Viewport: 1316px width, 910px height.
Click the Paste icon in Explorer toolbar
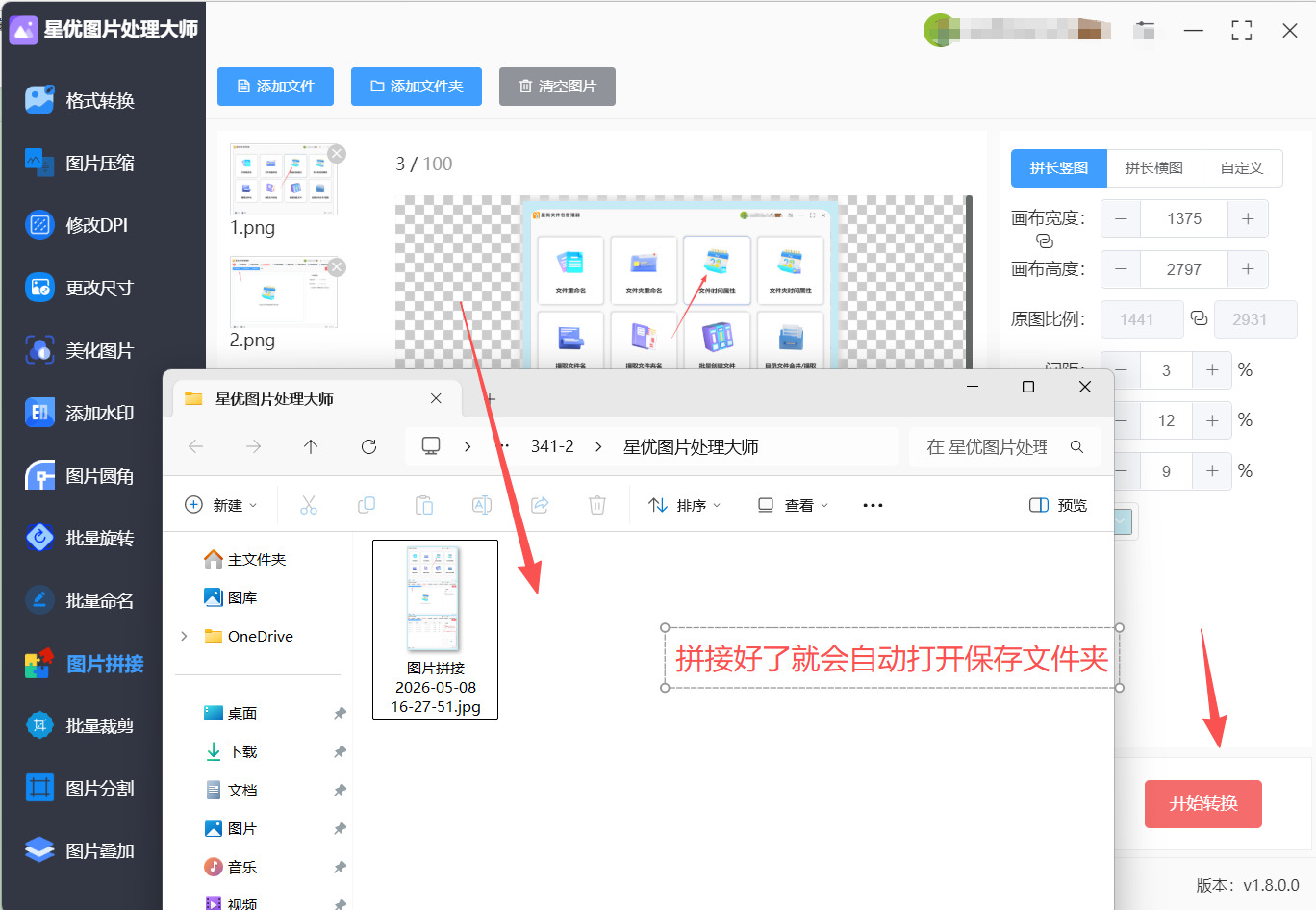424,505
